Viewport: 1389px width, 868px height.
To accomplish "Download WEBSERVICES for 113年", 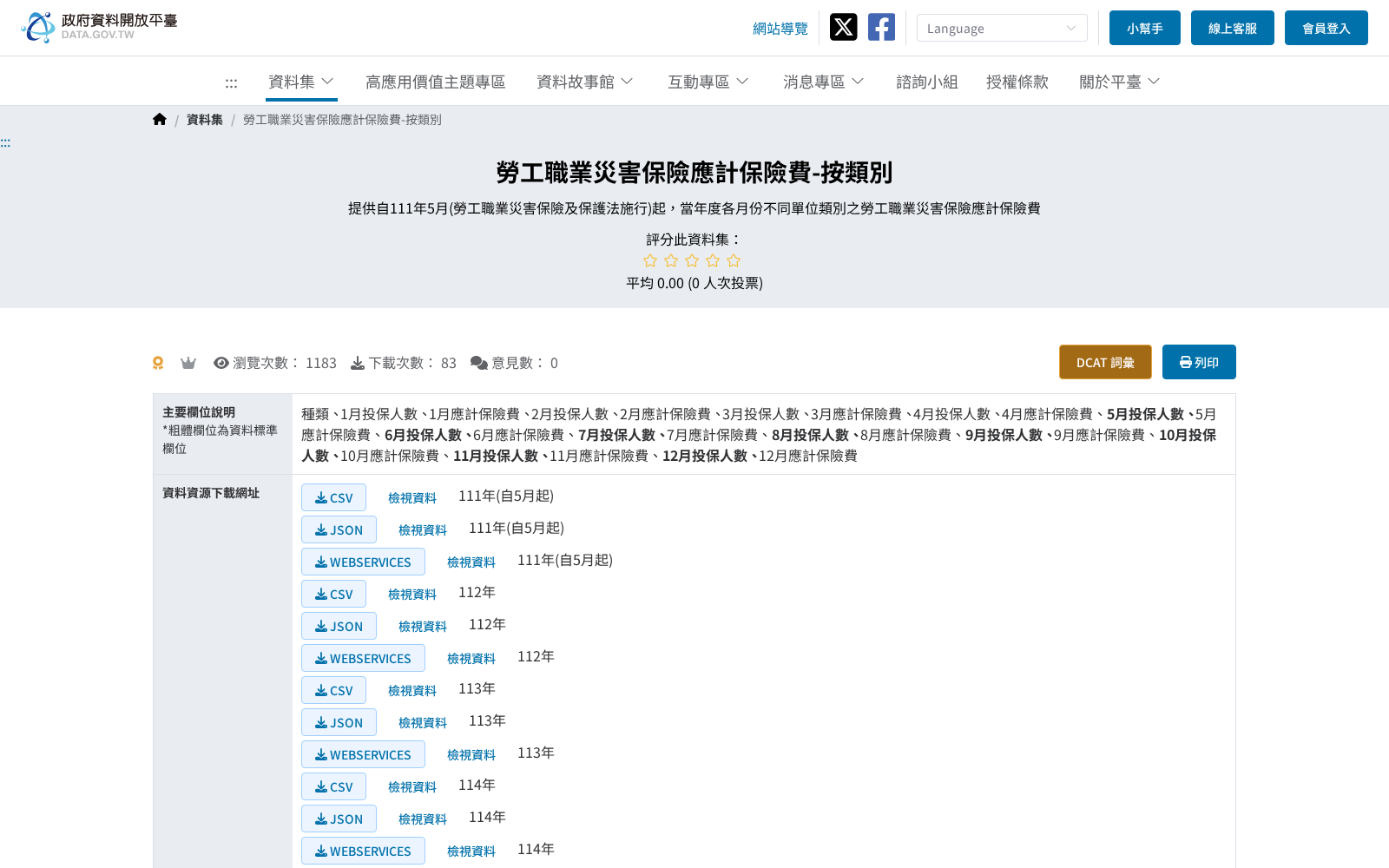I will [x=363, y=754].
